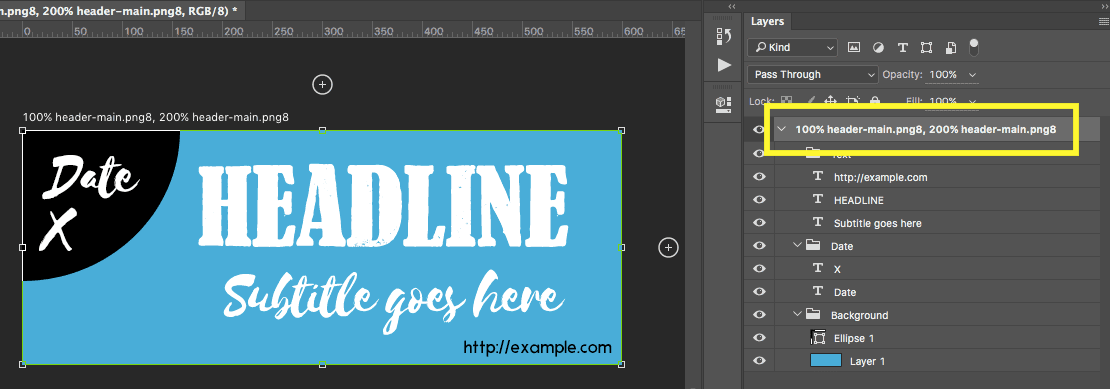Click the adjustment layer filter icon
The height and width of the screenshot is (389, 1110).
(878, 47)
